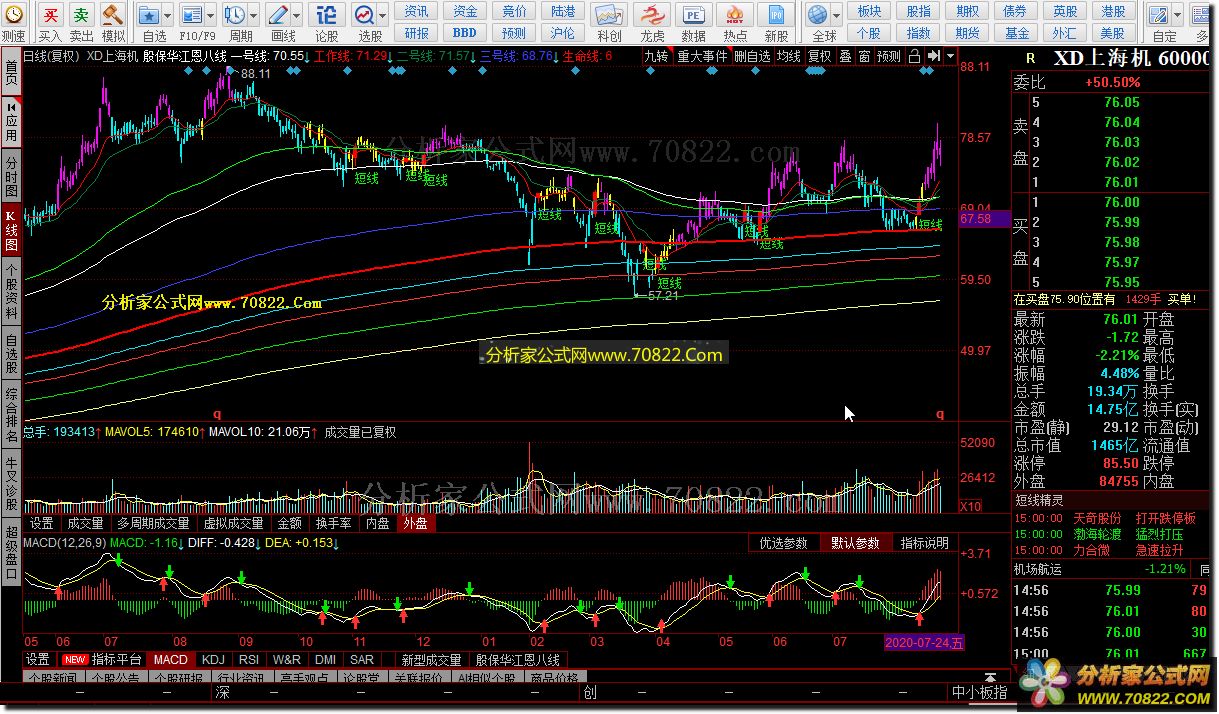Toggle 复权 price adjustment
The width and height of the screenshot is (1219, 714).
tap(820, 57)
